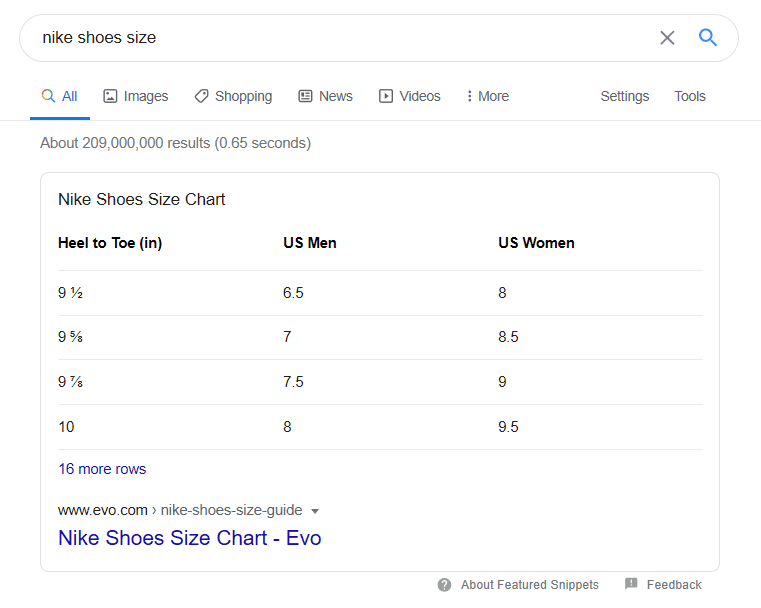Image resolution: width=761 pixels, height=608 pixels.
Task: Click the 9 ⅝ heel to toe cell
Action: pos(70,337)
